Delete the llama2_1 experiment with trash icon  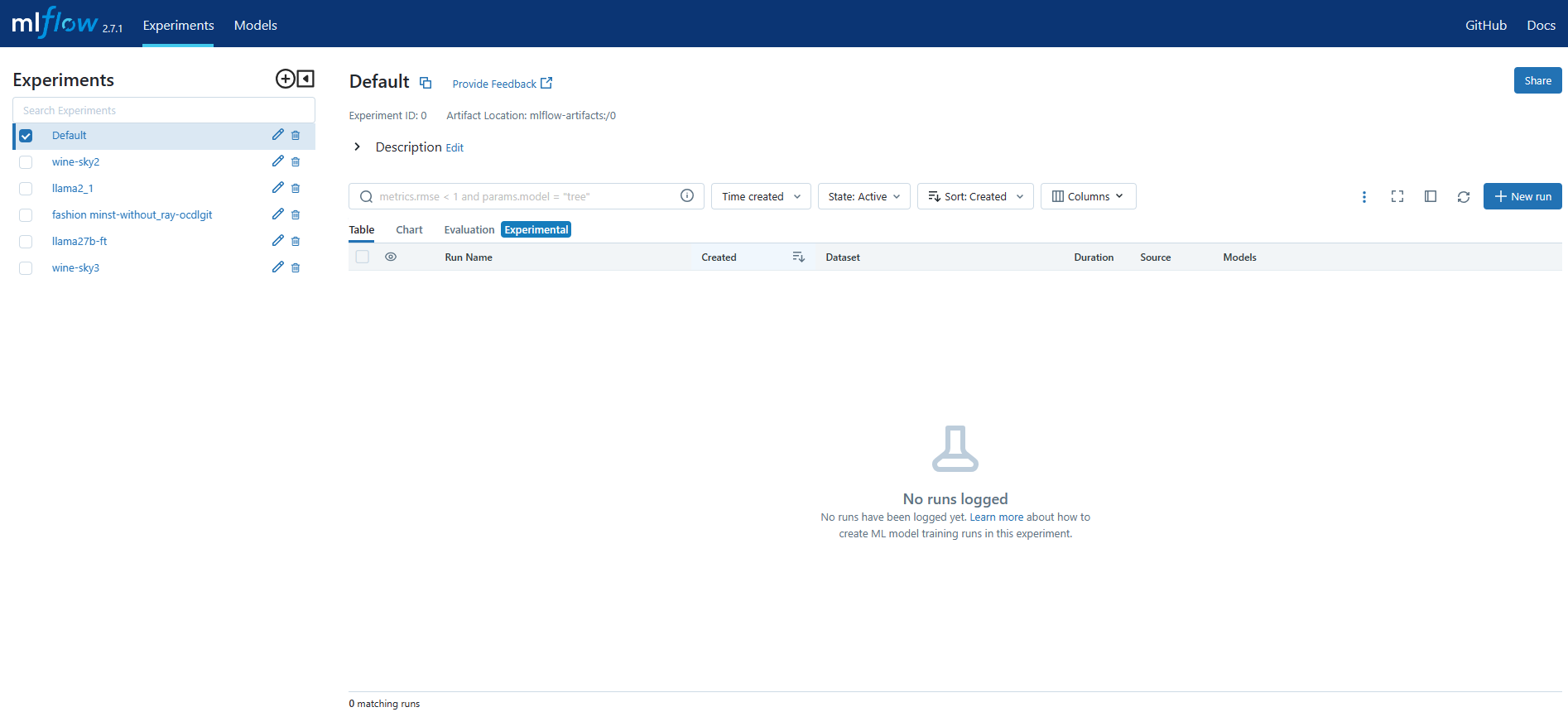pyautogui.click(x=296, y=189)
